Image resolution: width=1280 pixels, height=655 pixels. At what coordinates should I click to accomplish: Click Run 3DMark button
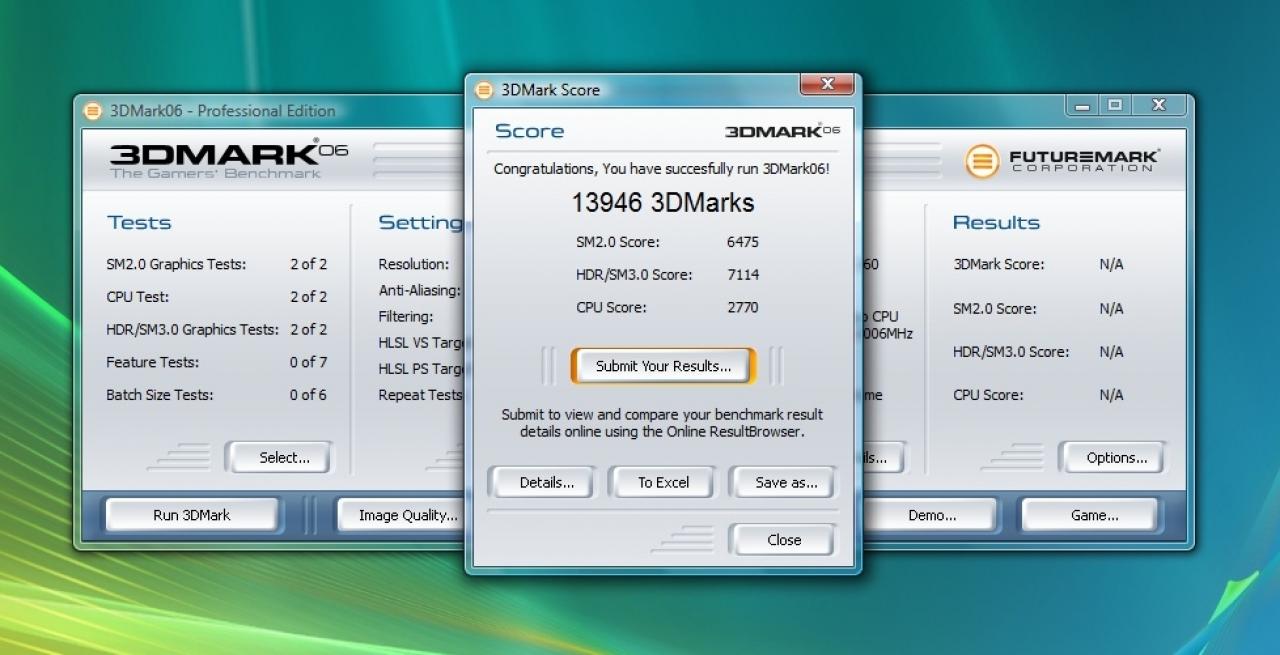[x=191, y=515]
